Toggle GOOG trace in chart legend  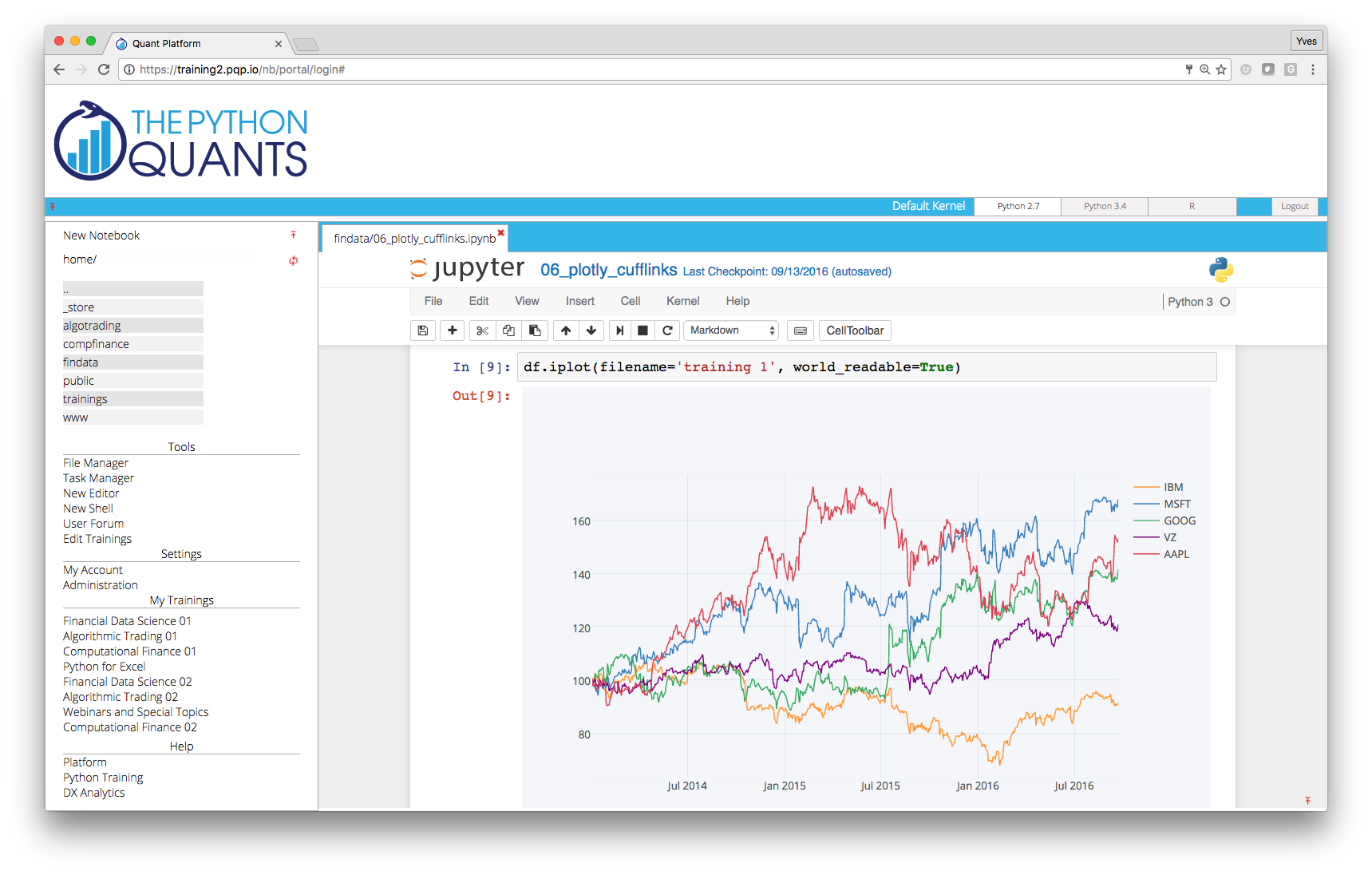(1164, 521)
